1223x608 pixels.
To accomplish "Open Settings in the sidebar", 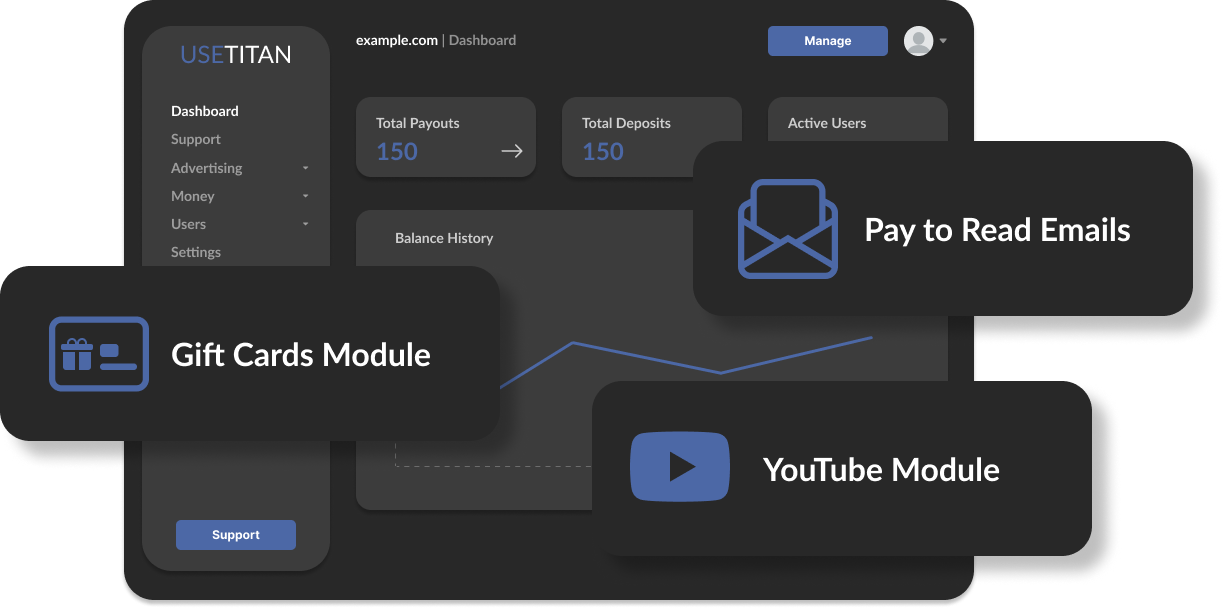I will click(x=196, y=252).
